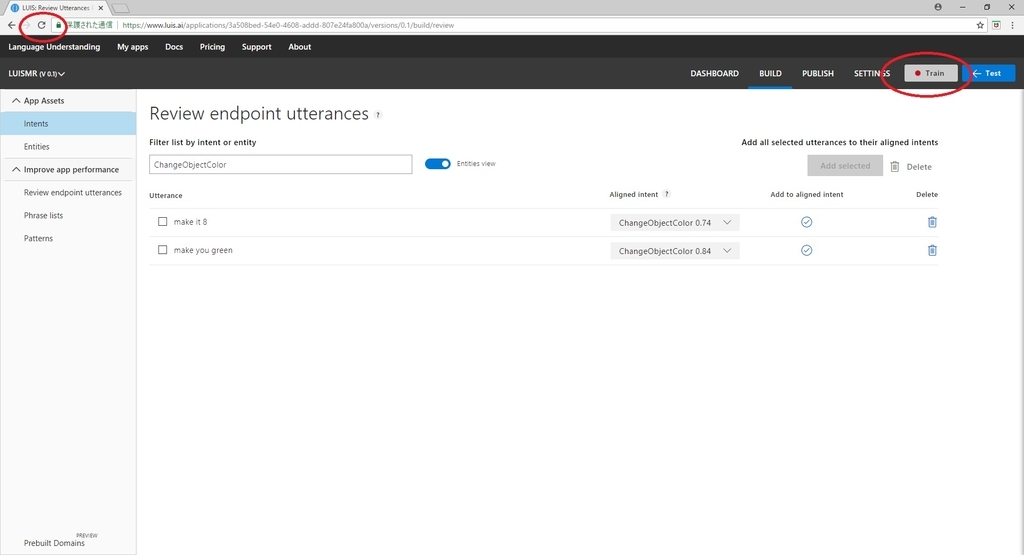
Task: Click the 'make you green' utterance text
Action: point(203,250)
